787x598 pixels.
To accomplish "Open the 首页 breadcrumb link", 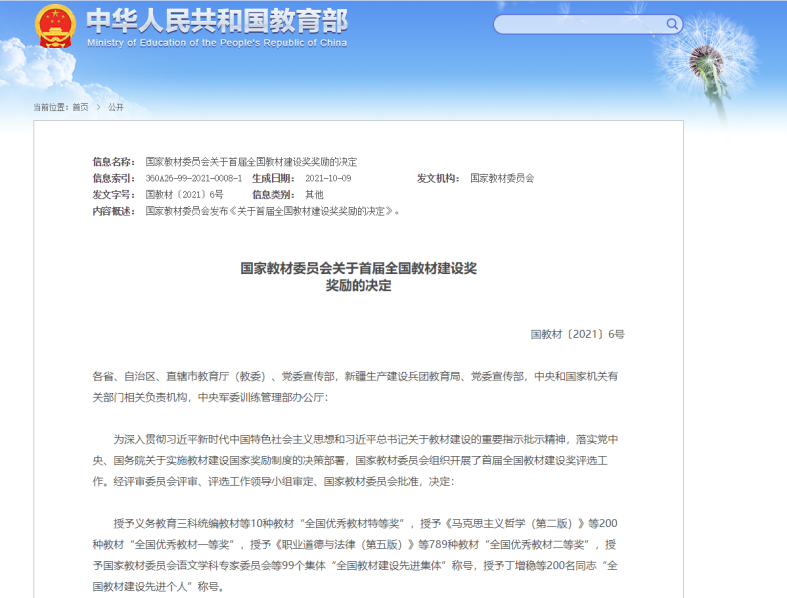I will 80,107.
